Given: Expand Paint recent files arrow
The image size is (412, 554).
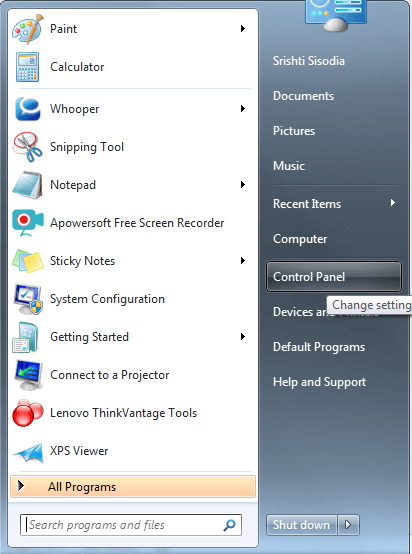Looking at the screenshot, I should [x=243, y=29].
